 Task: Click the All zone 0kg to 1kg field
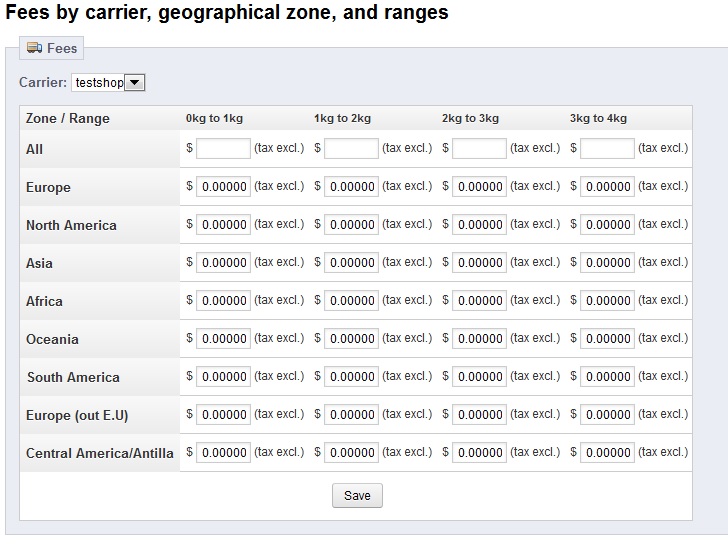click(x=223, y=149)
